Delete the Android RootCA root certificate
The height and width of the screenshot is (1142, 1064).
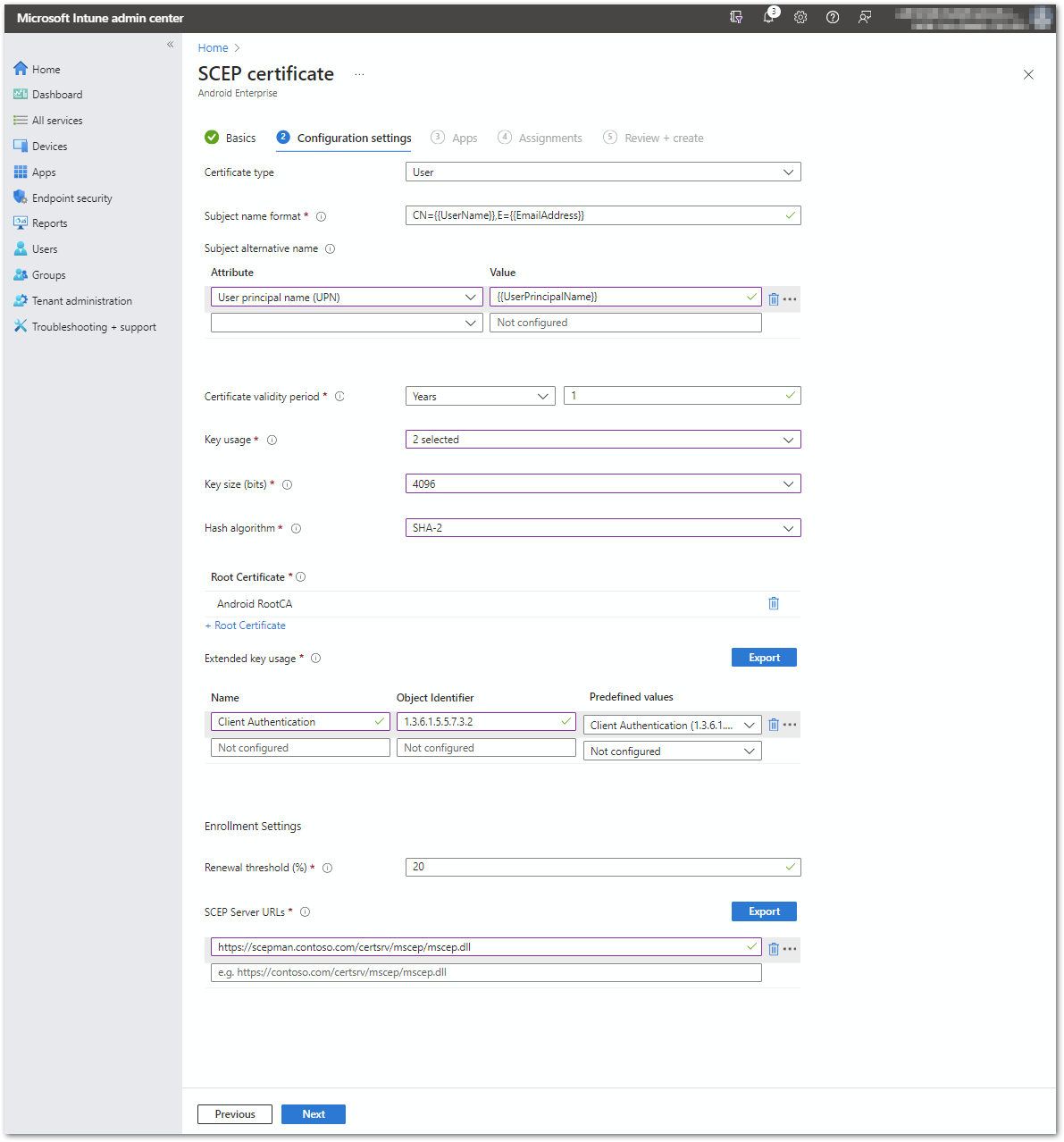(x=774, y=603)
